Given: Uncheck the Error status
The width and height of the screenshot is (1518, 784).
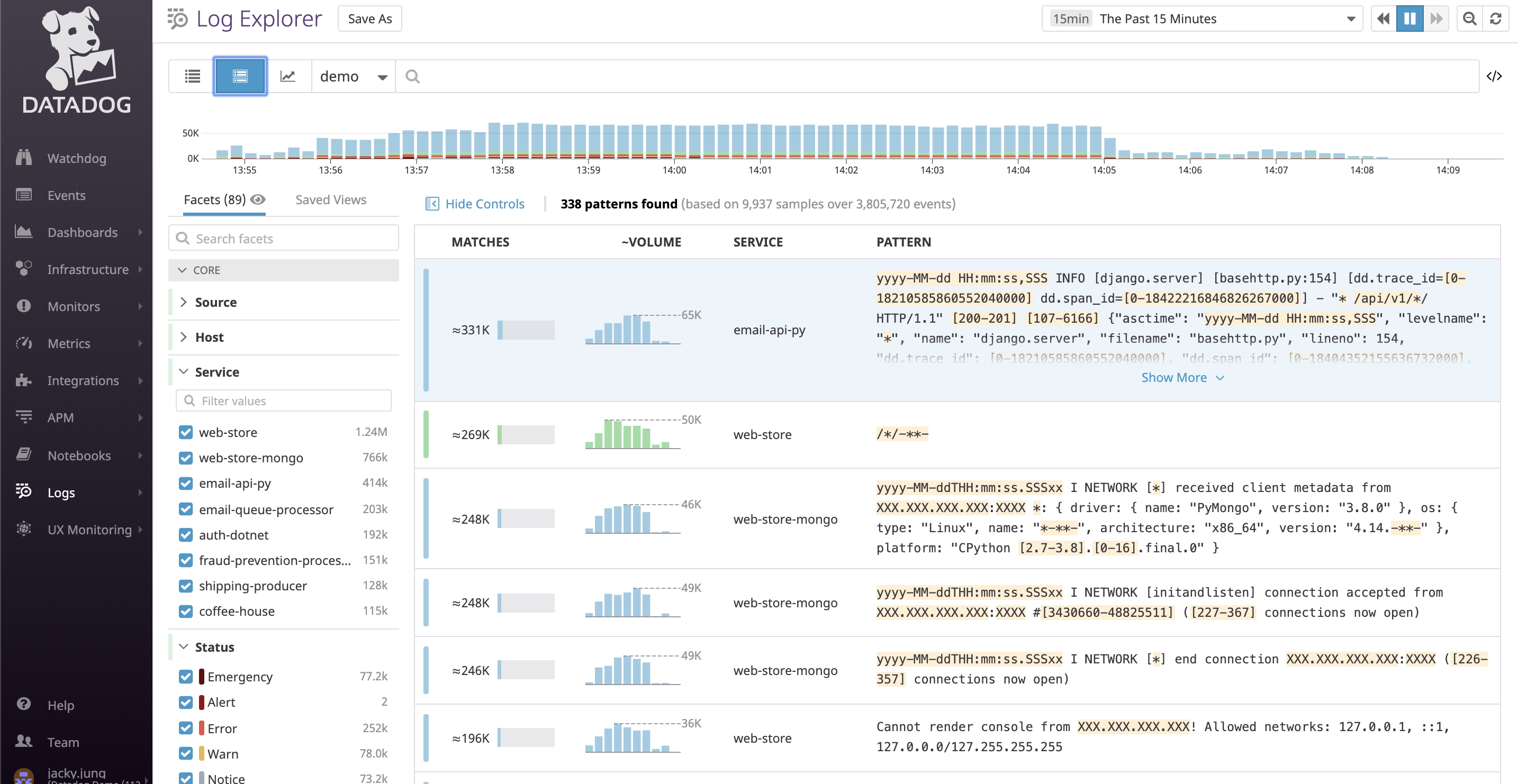Looking at the screenshot, I should click(x=186, y=728).
